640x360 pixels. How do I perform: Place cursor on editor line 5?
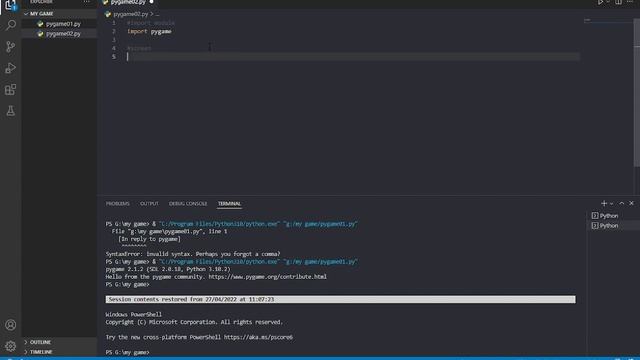click(353, 57)
